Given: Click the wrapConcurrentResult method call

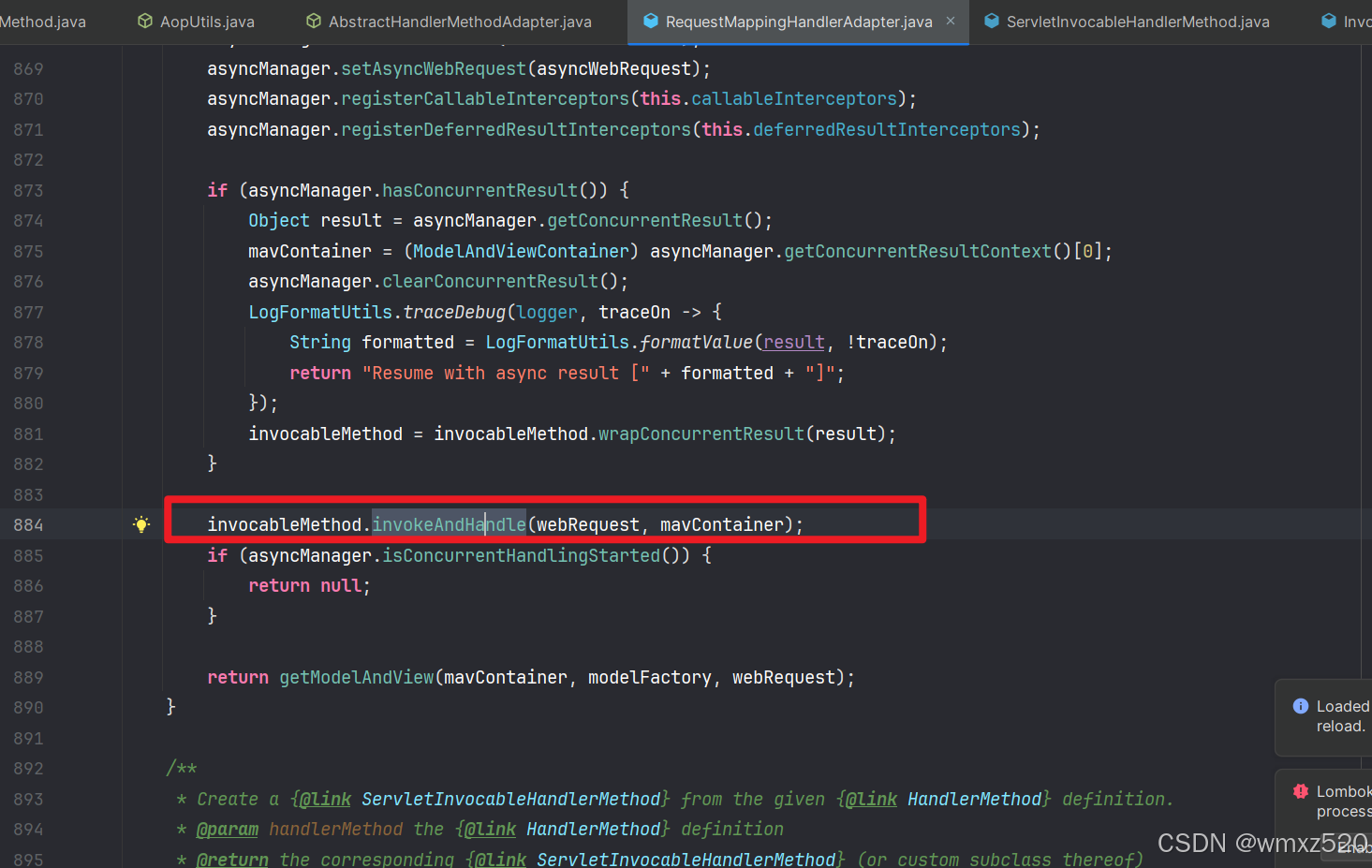Looking at the screenshot, I should pyautogui.click(x=701, y=434).
